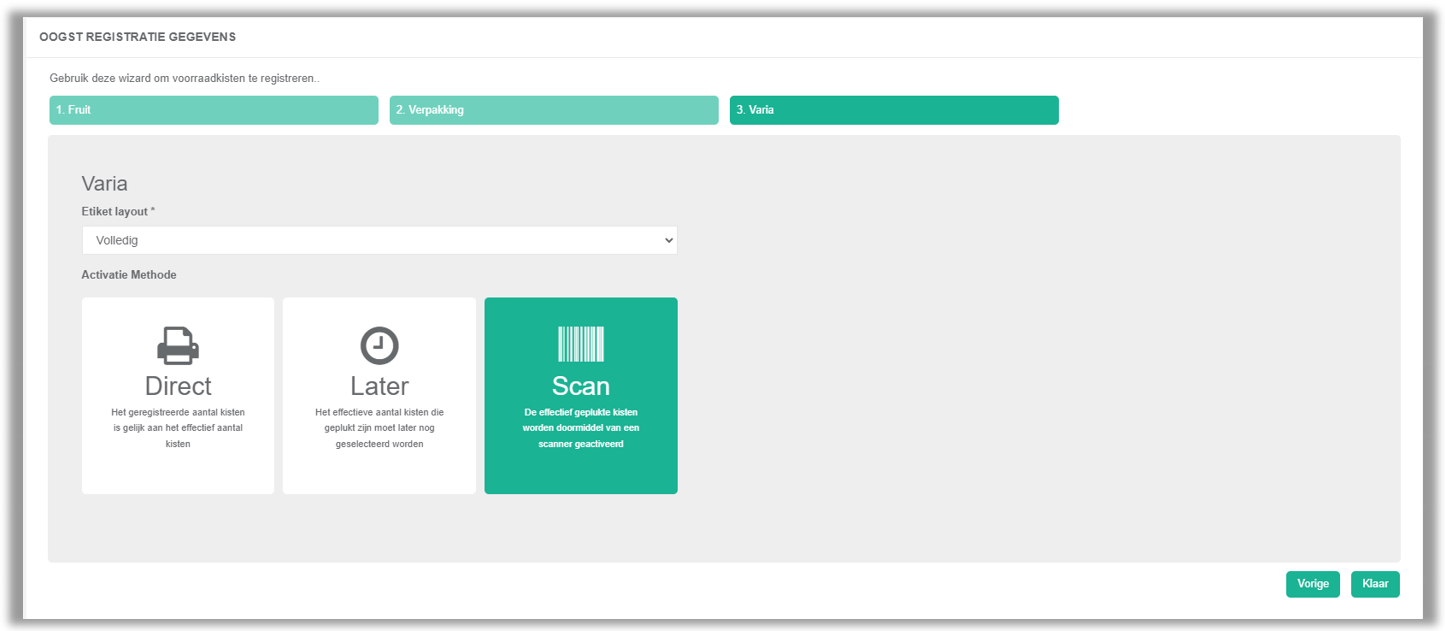This screenshot has width=1445, height=631.
Task: Click the Scan card description about scanner
Action: coord(580,428)
